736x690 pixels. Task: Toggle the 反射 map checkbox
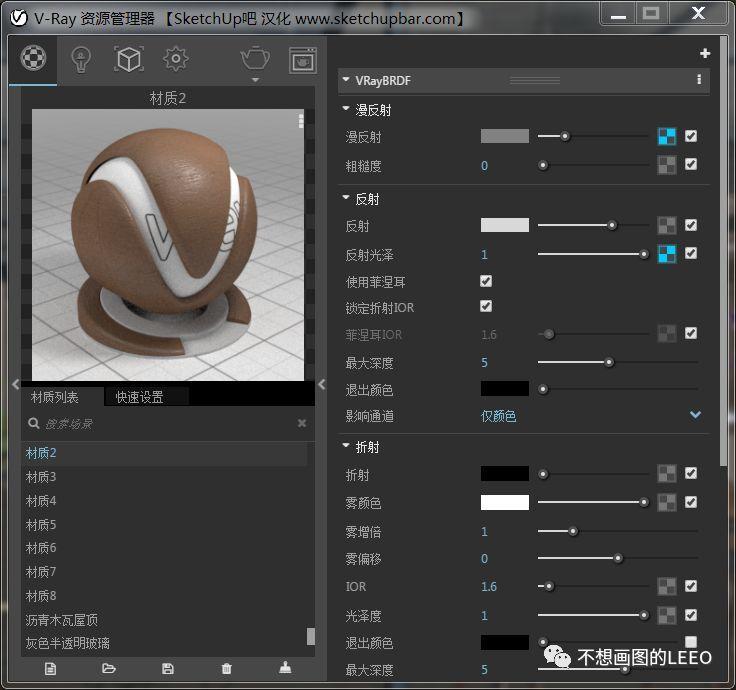690,225
